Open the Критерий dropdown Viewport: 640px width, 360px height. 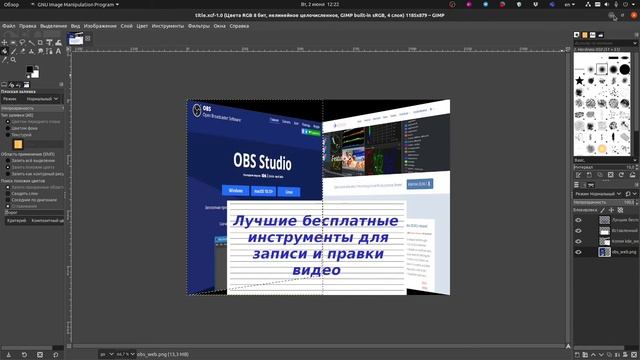(34, 220)
